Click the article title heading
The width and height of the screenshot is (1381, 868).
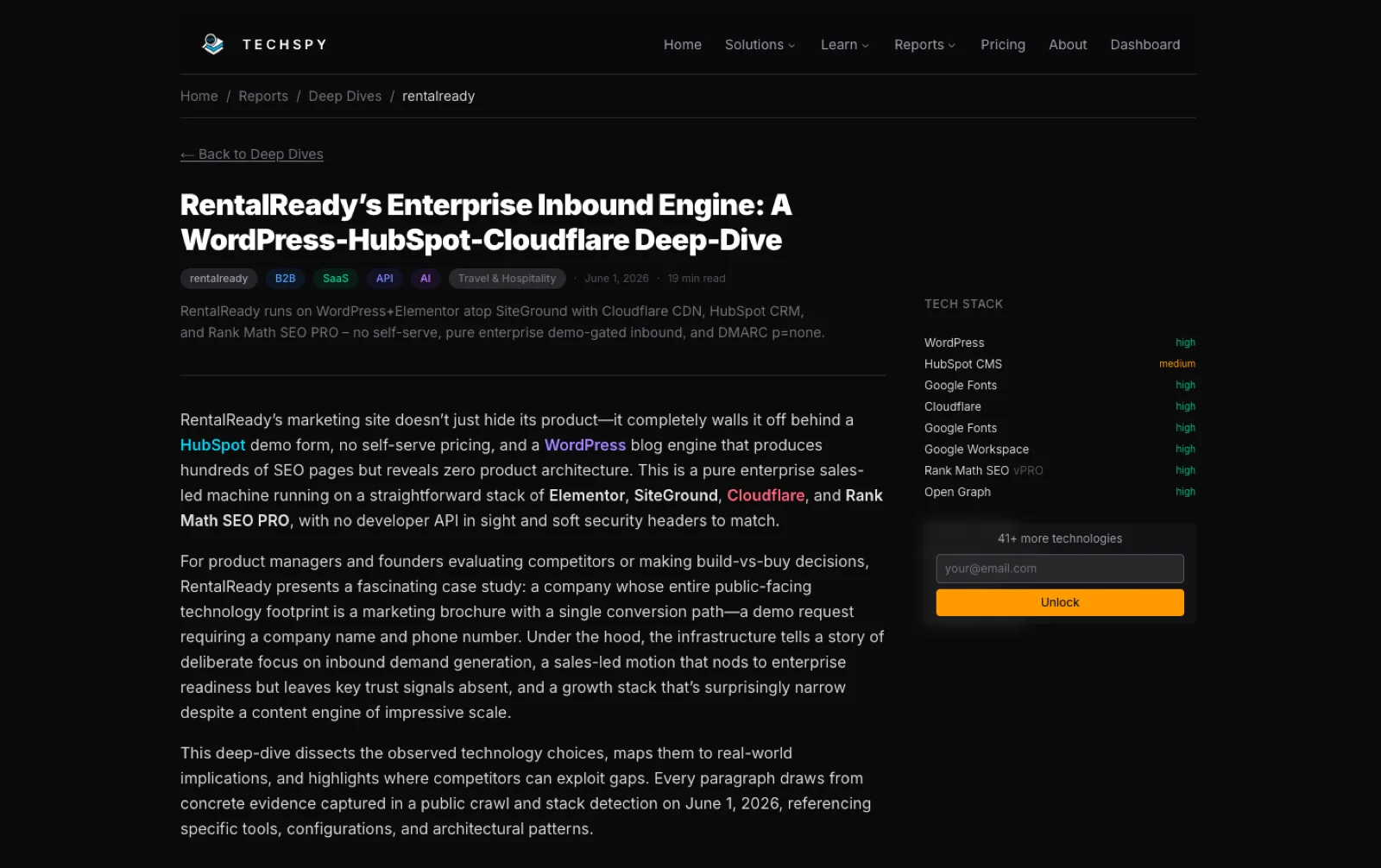[x=486, y=223]
